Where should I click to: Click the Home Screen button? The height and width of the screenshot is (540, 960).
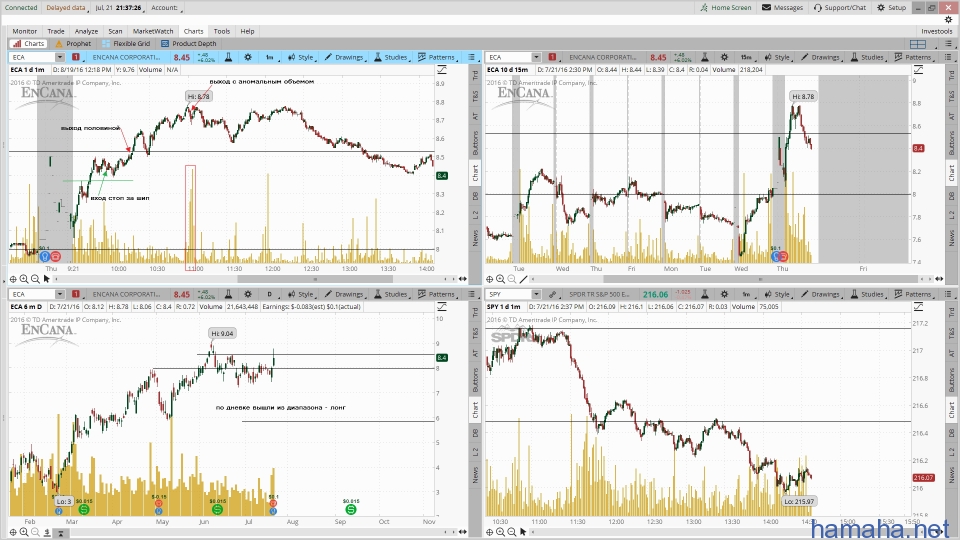(726, 7)
